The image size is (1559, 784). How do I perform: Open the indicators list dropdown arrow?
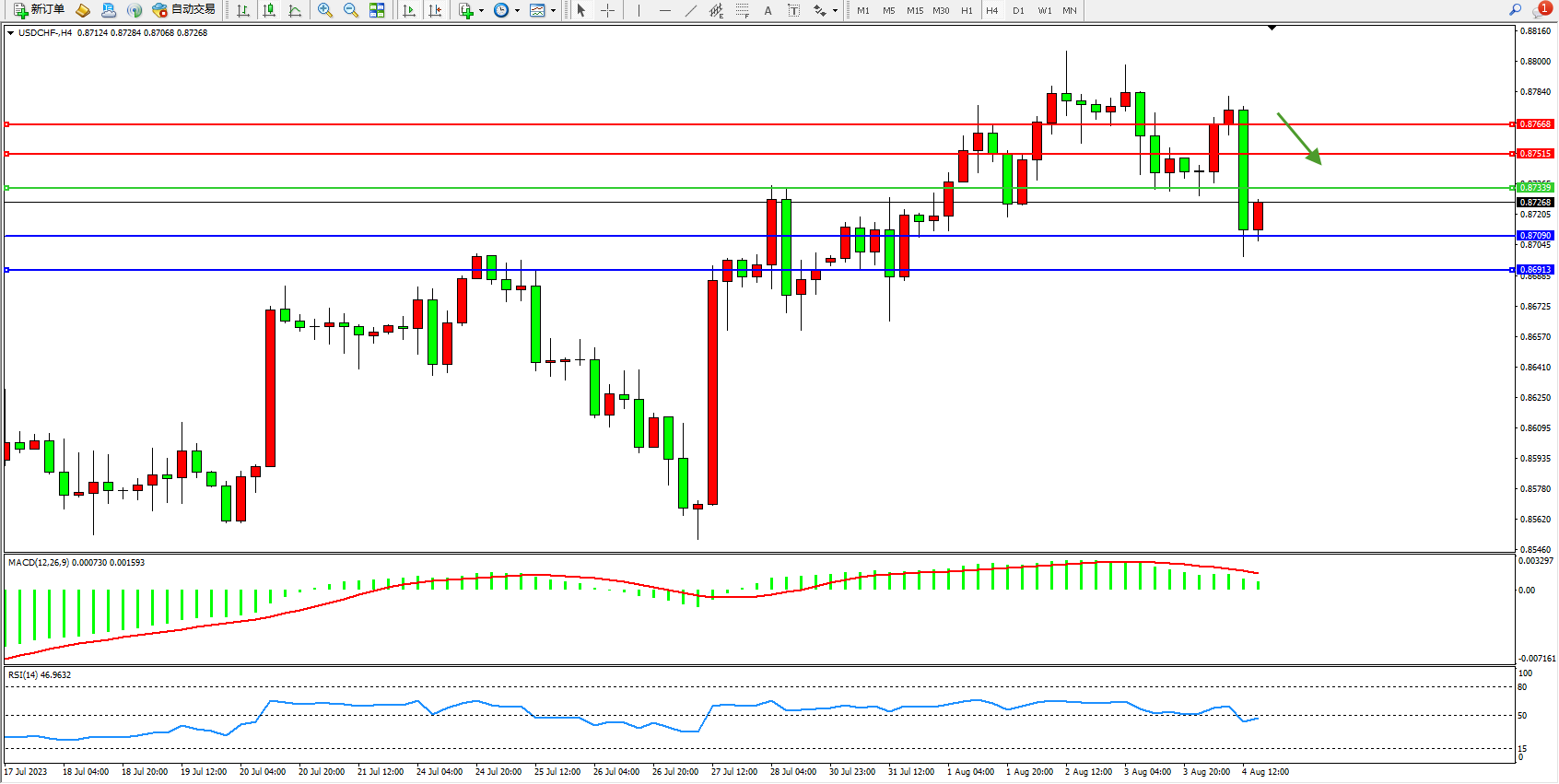click(x=481, y=11)
